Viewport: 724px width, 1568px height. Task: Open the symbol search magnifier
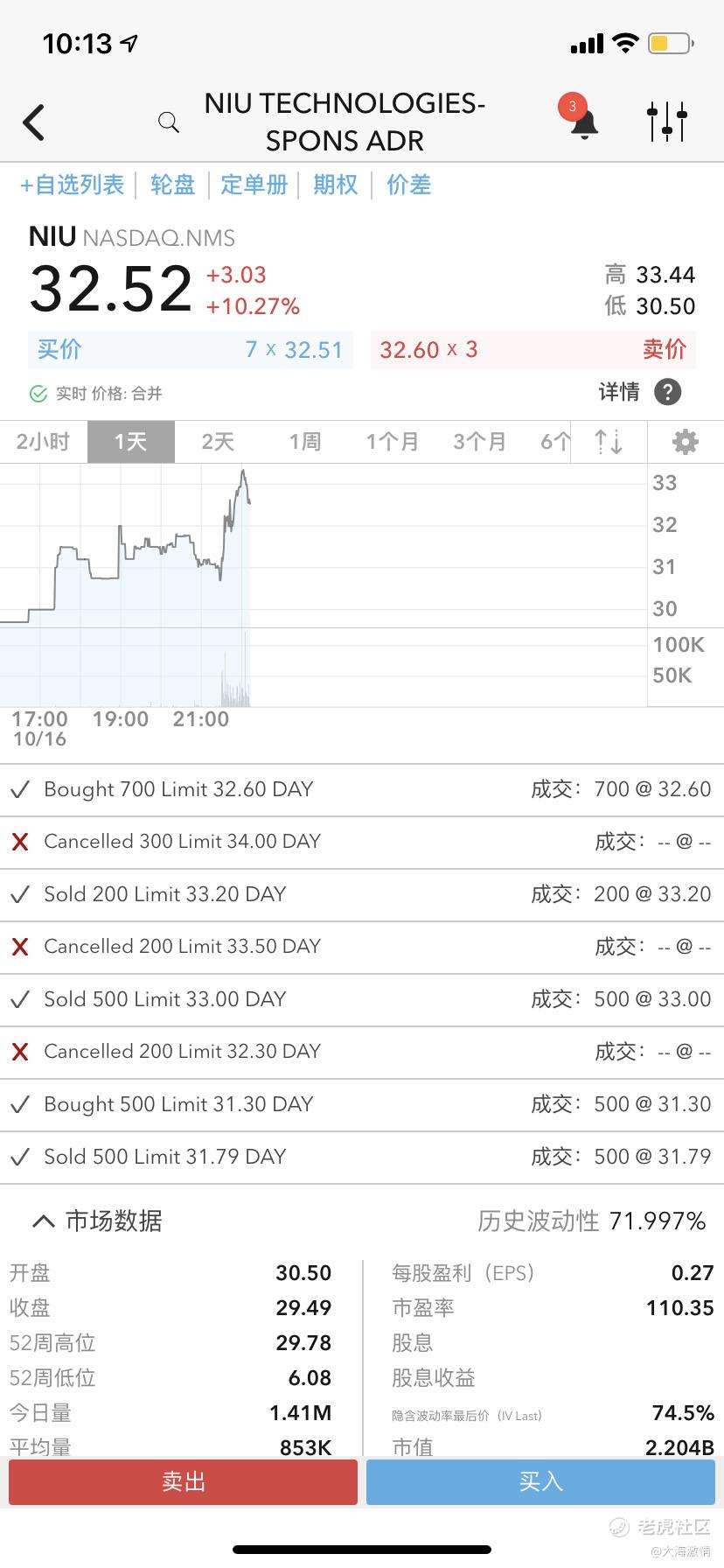pyautogui.click(x=169, y=122)
